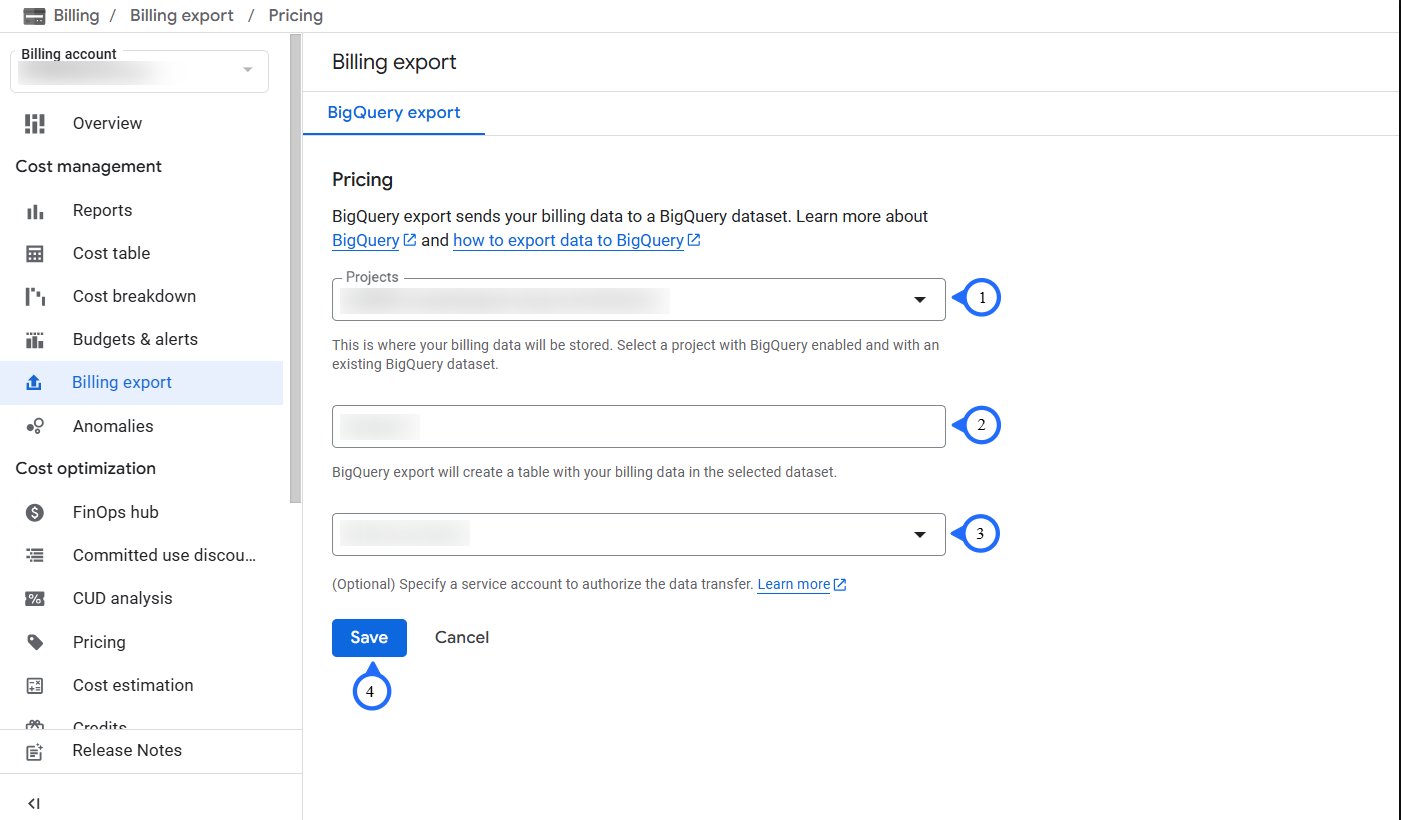Screen dimensions: 1401x820
Task: Click the Save button
Action: coord(369,638)
